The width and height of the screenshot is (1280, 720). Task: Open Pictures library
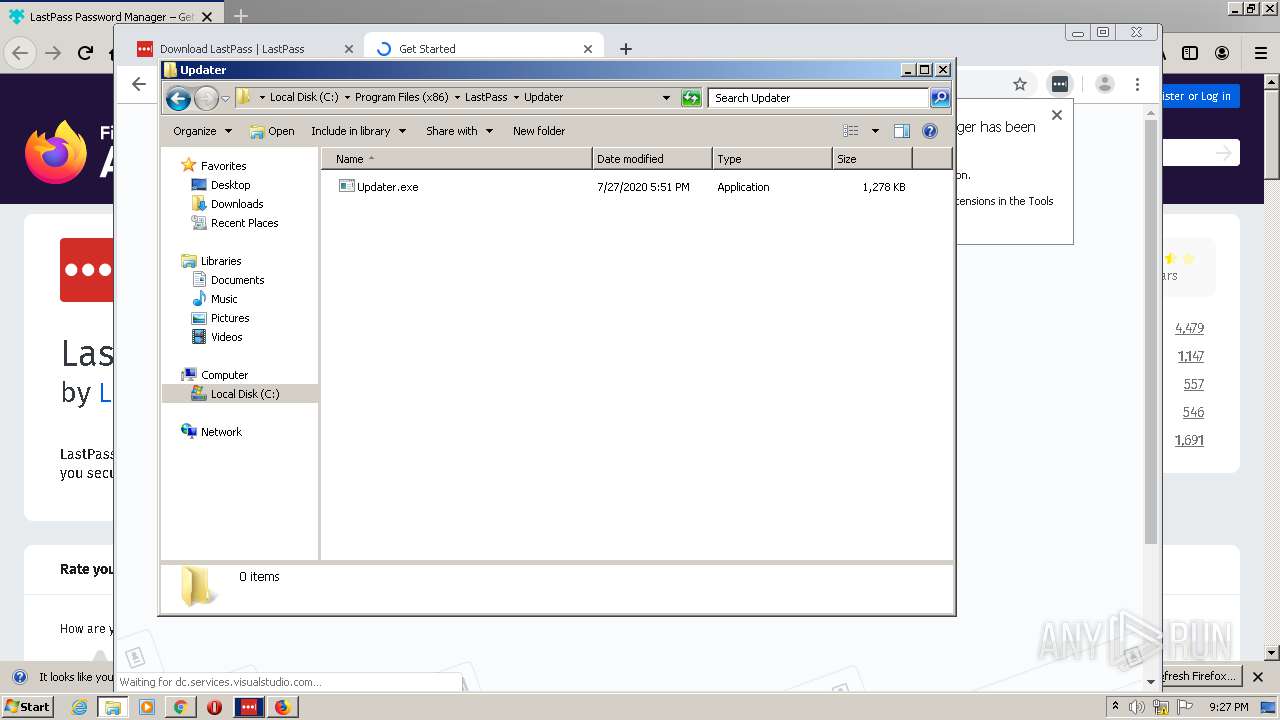coord(230,318)
